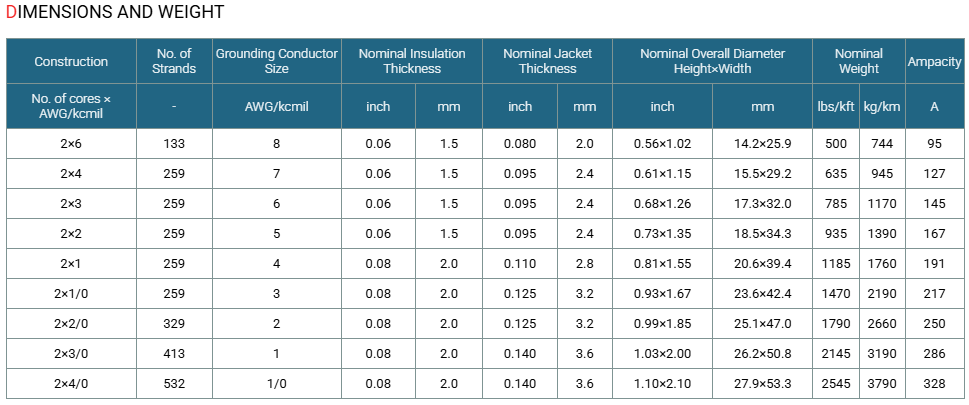This screenshot has height=405, width=969.
Task: Select the lbs/kft subheader cell
Action: 836,106
